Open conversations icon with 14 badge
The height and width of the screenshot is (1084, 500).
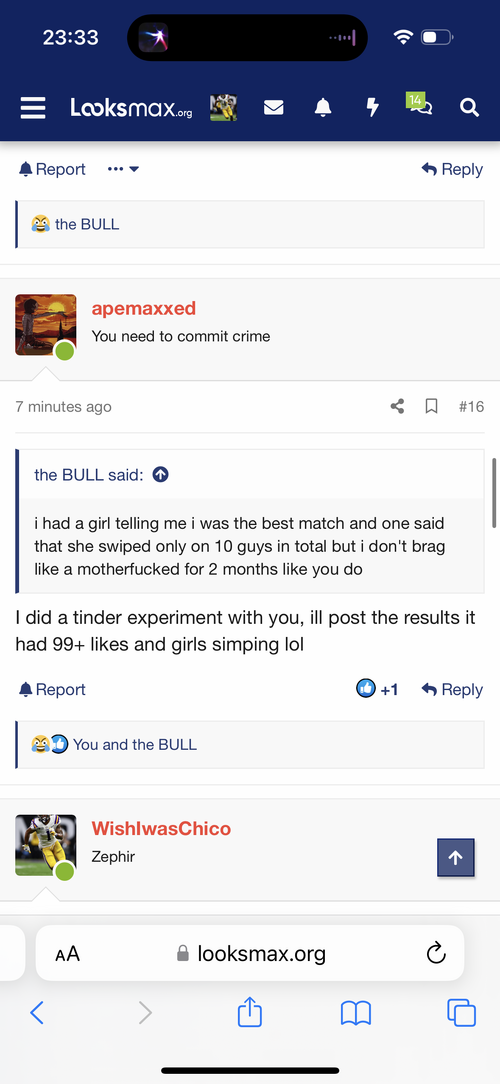pos(419,105)
